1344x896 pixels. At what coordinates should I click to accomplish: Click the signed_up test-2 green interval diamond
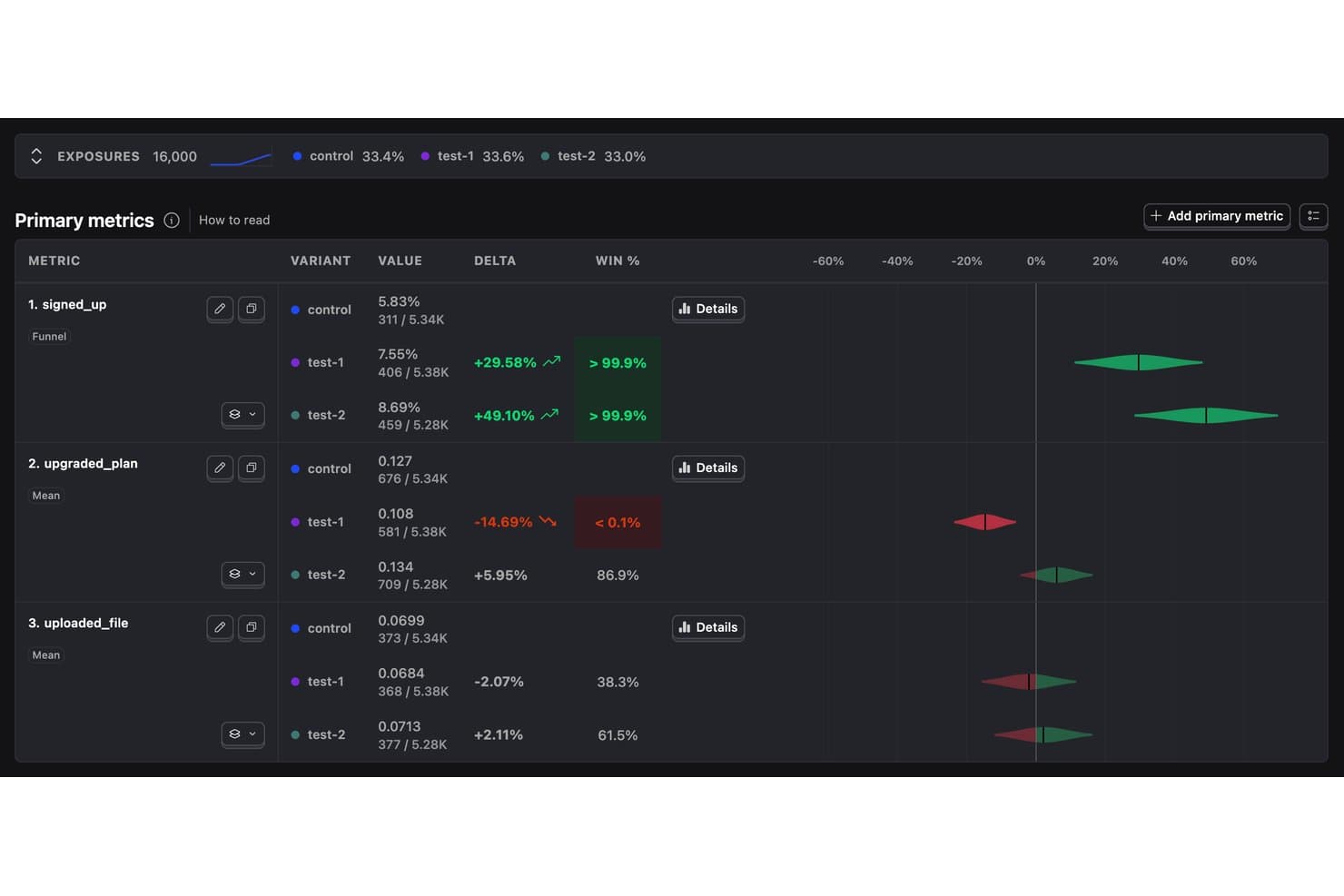[x=1206, y=416]
